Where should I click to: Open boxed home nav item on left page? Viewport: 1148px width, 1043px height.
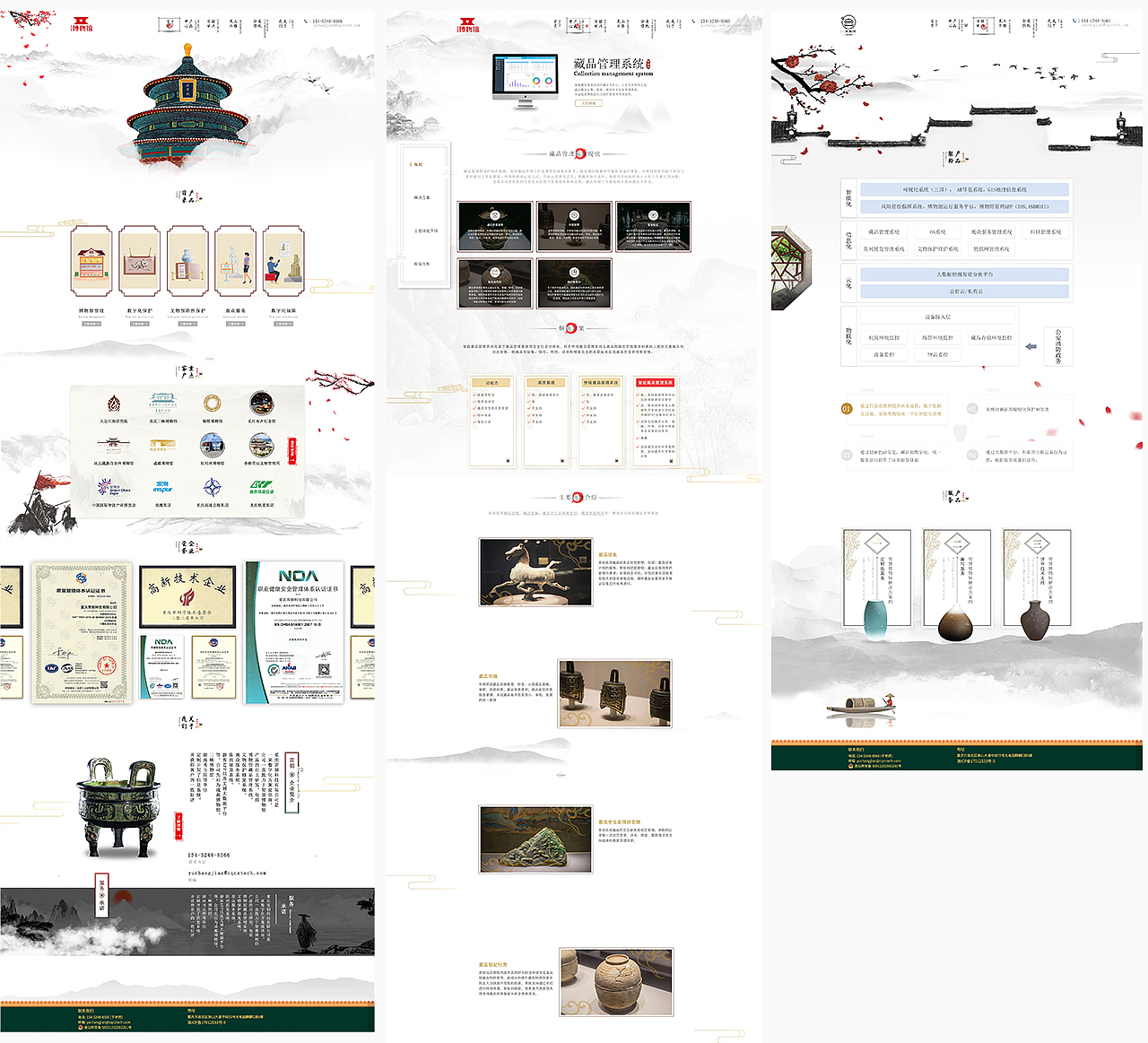click(x=168, y=24)
